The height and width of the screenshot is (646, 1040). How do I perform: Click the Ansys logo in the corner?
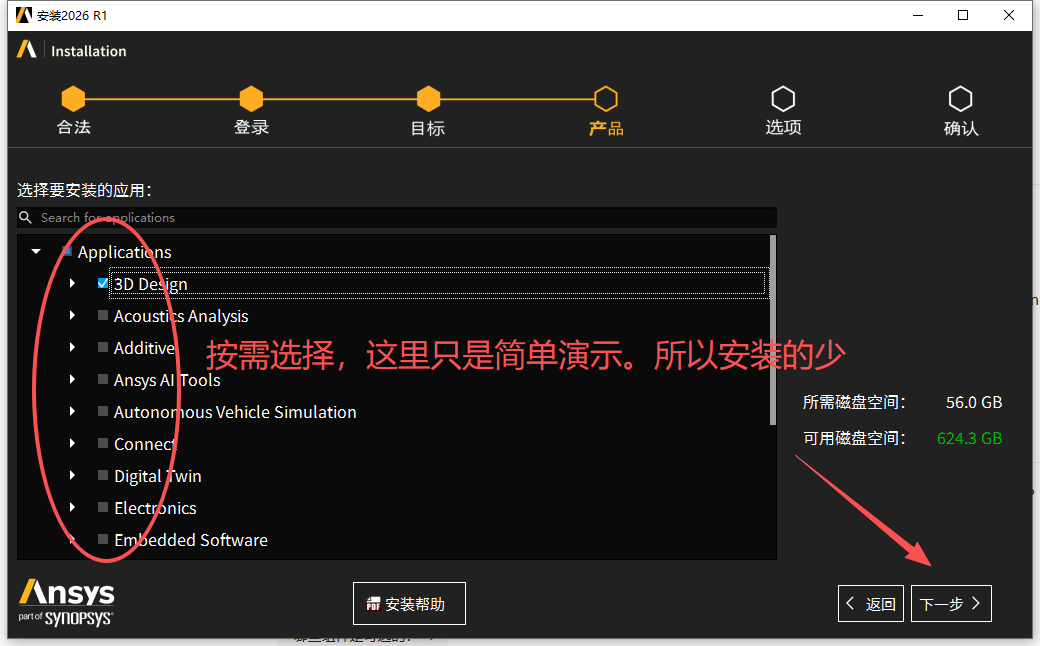coord(64,602)
